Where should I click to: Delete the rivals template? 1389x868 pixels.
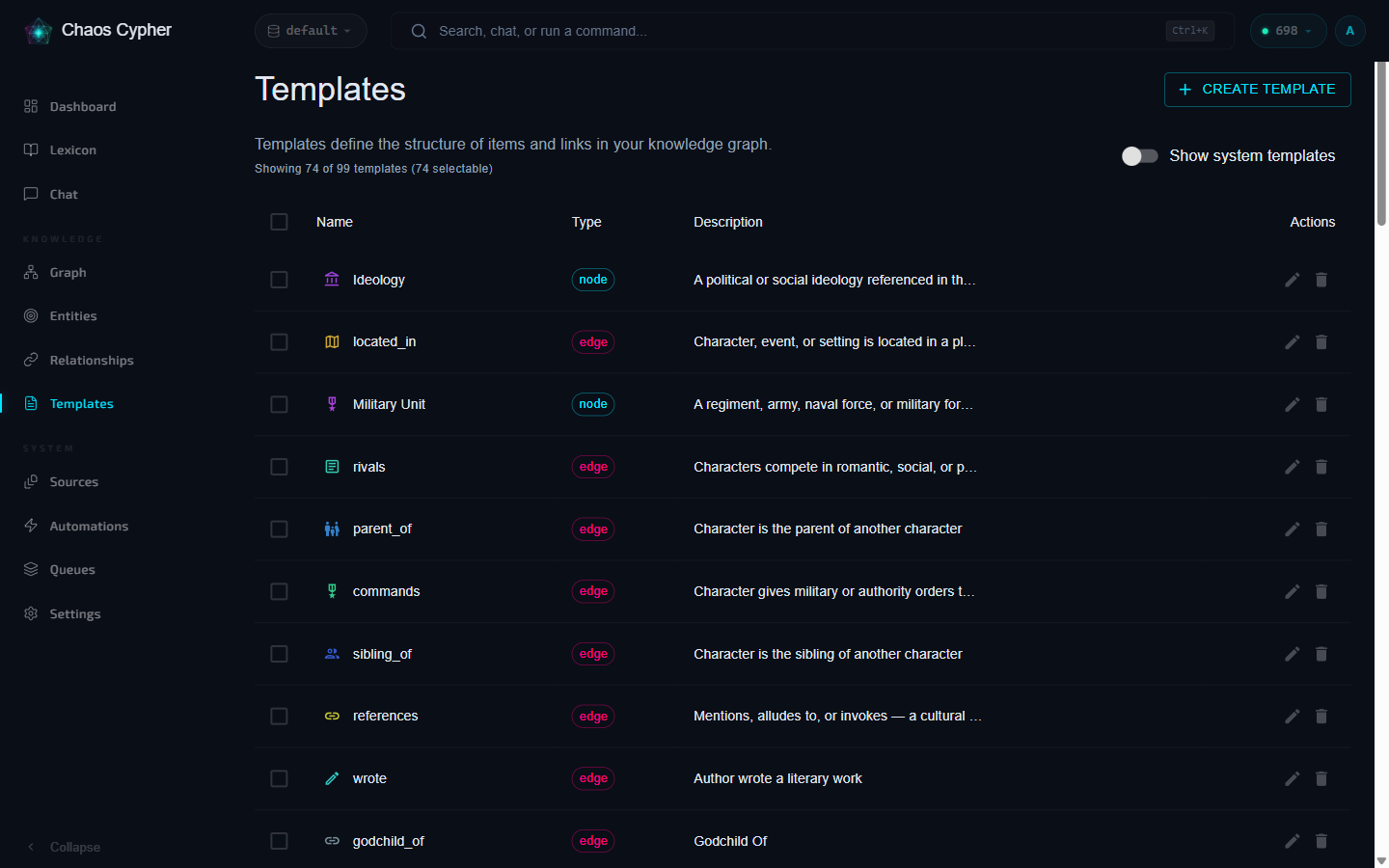[x=1321, y=467]
